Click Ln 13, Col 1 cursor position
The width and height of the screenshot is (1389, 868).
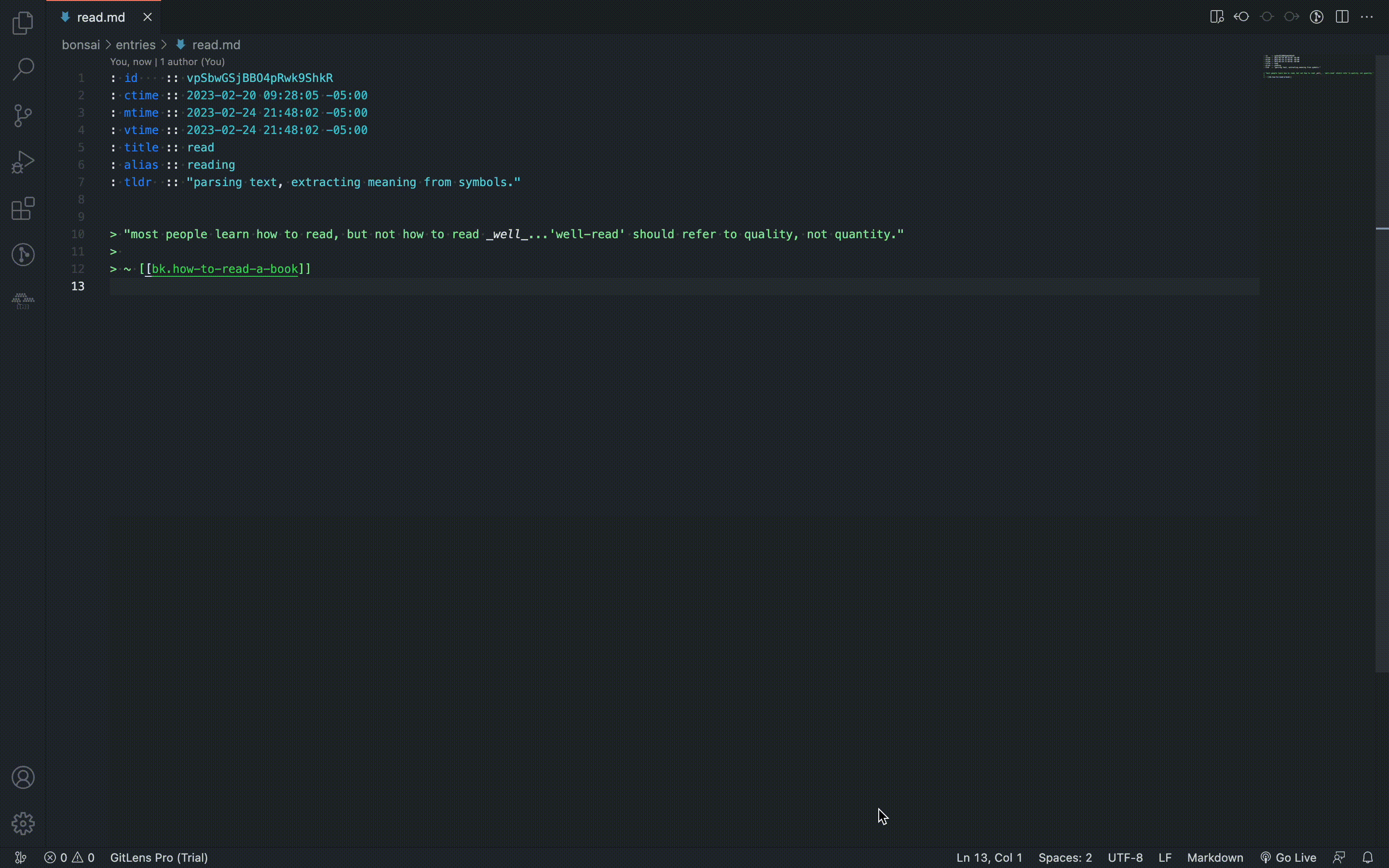pos(989,858)
